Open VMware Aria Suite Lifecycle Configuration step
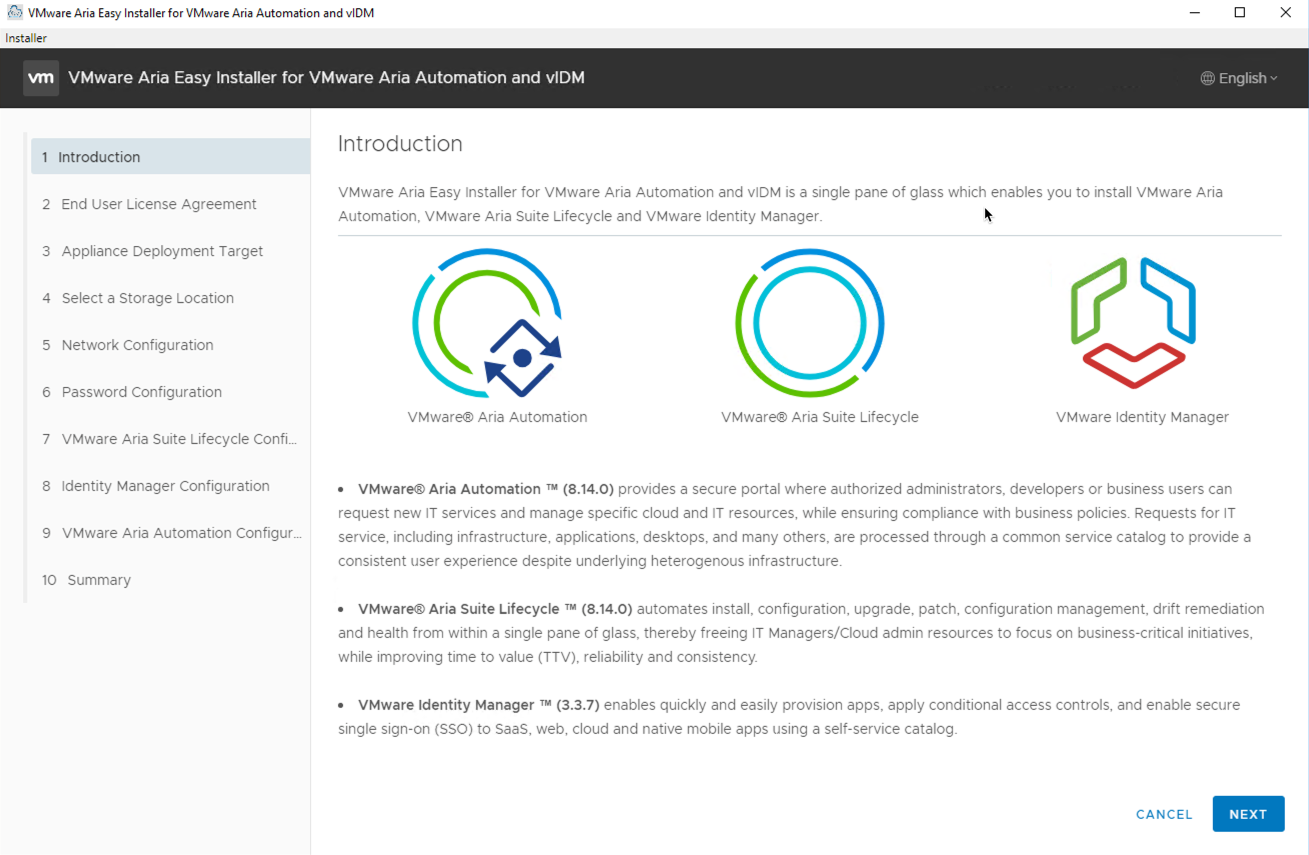Screen dimensions: 1309x855 point(171,439)
